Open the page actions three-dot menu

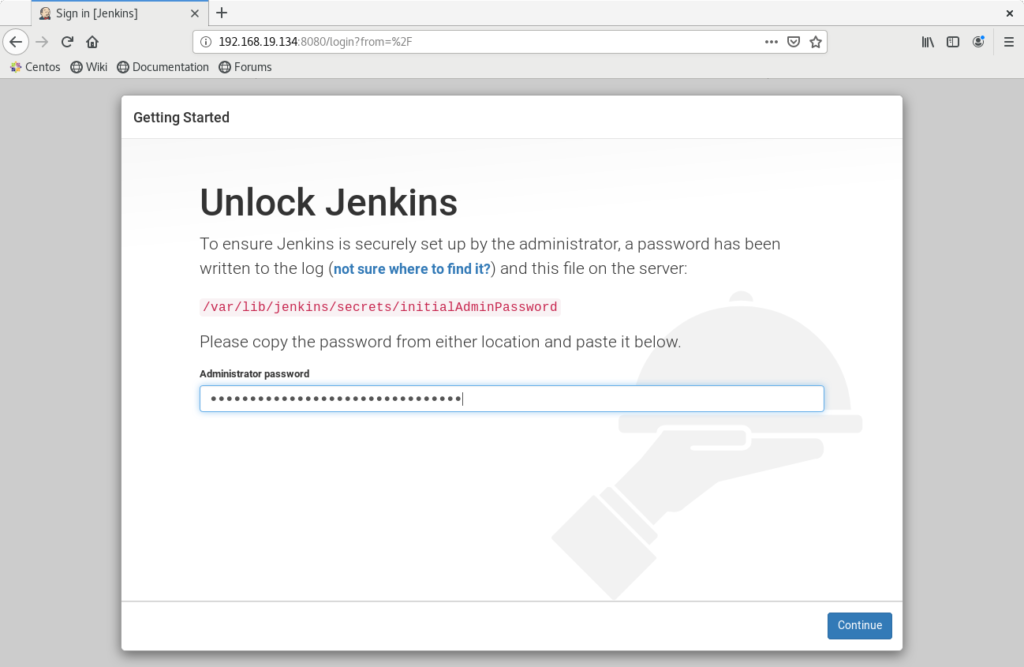pyautogui.click(x=771, y=42)
